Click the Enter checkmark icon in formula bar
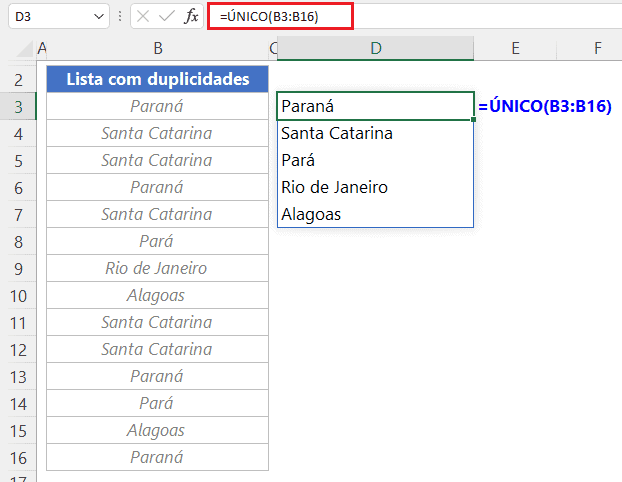The image size is (622, 482). pyautogui.click(x=165, y=17)
